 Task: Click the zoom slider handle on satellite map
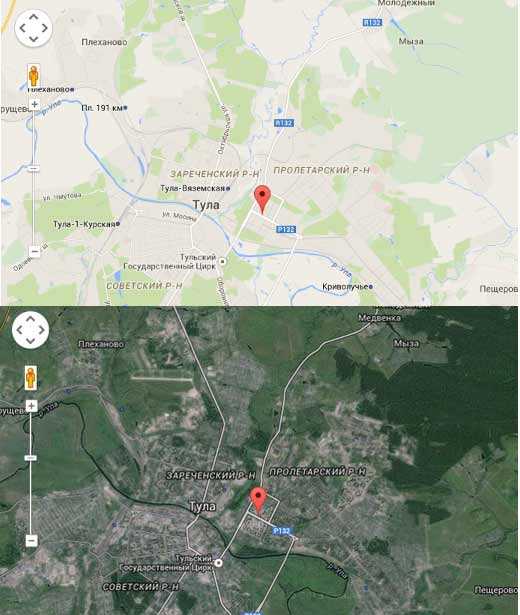click(x=31, y=458)
